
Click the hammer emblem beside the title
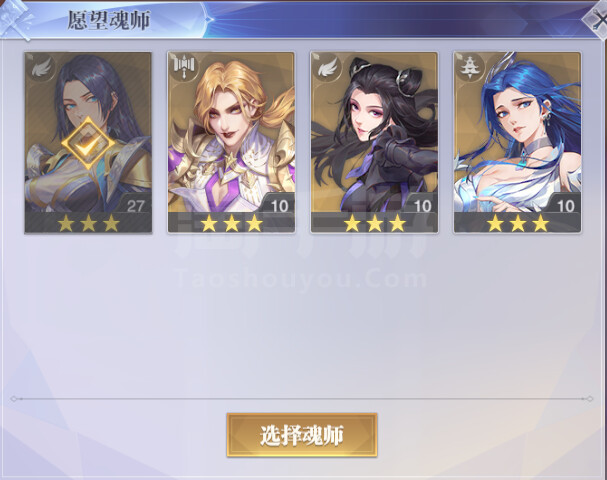(17, 20)
